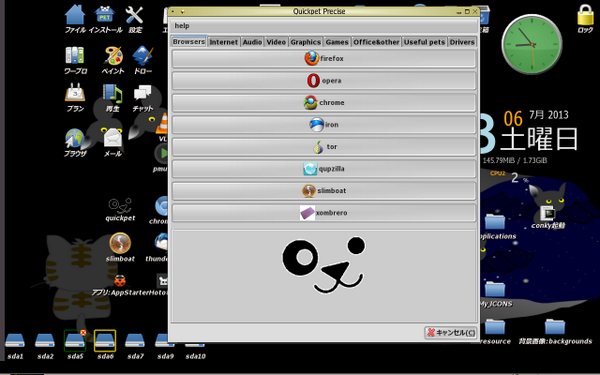Choose the slimboat browser button

(x=324, y=191)
